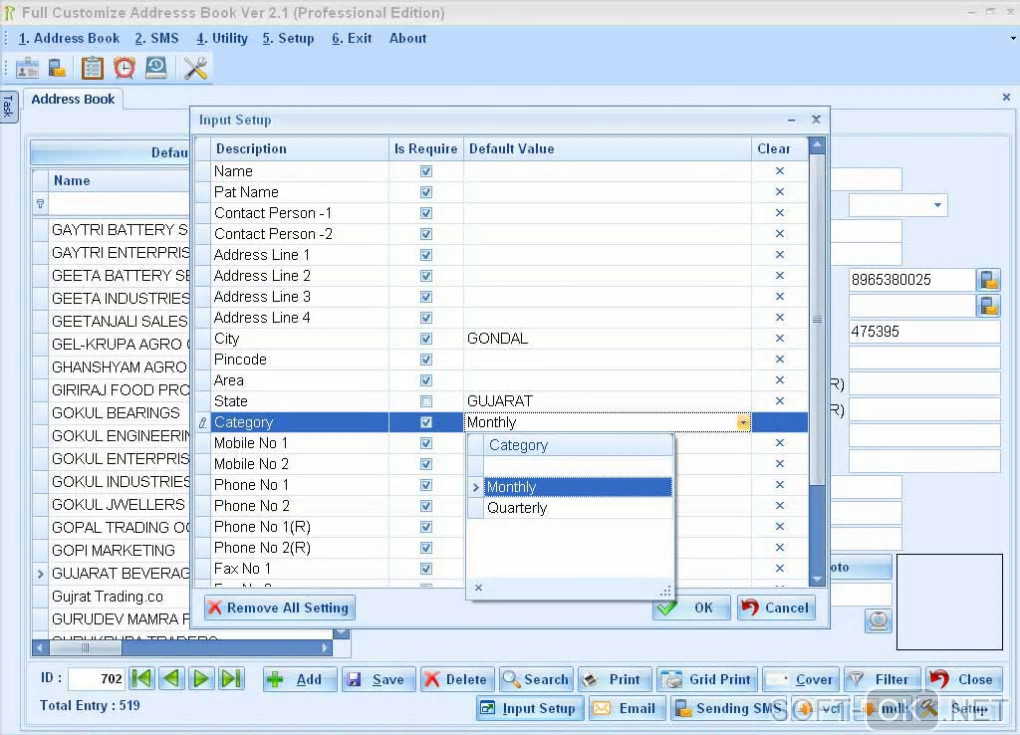The height and width of the screenshot is (735, 1020).
Task: Clear the City default value
Action: 779,338
